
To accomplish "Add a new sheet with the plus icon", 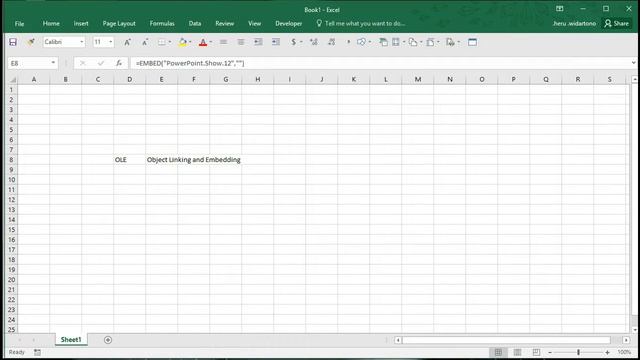I will pos(108,340).
